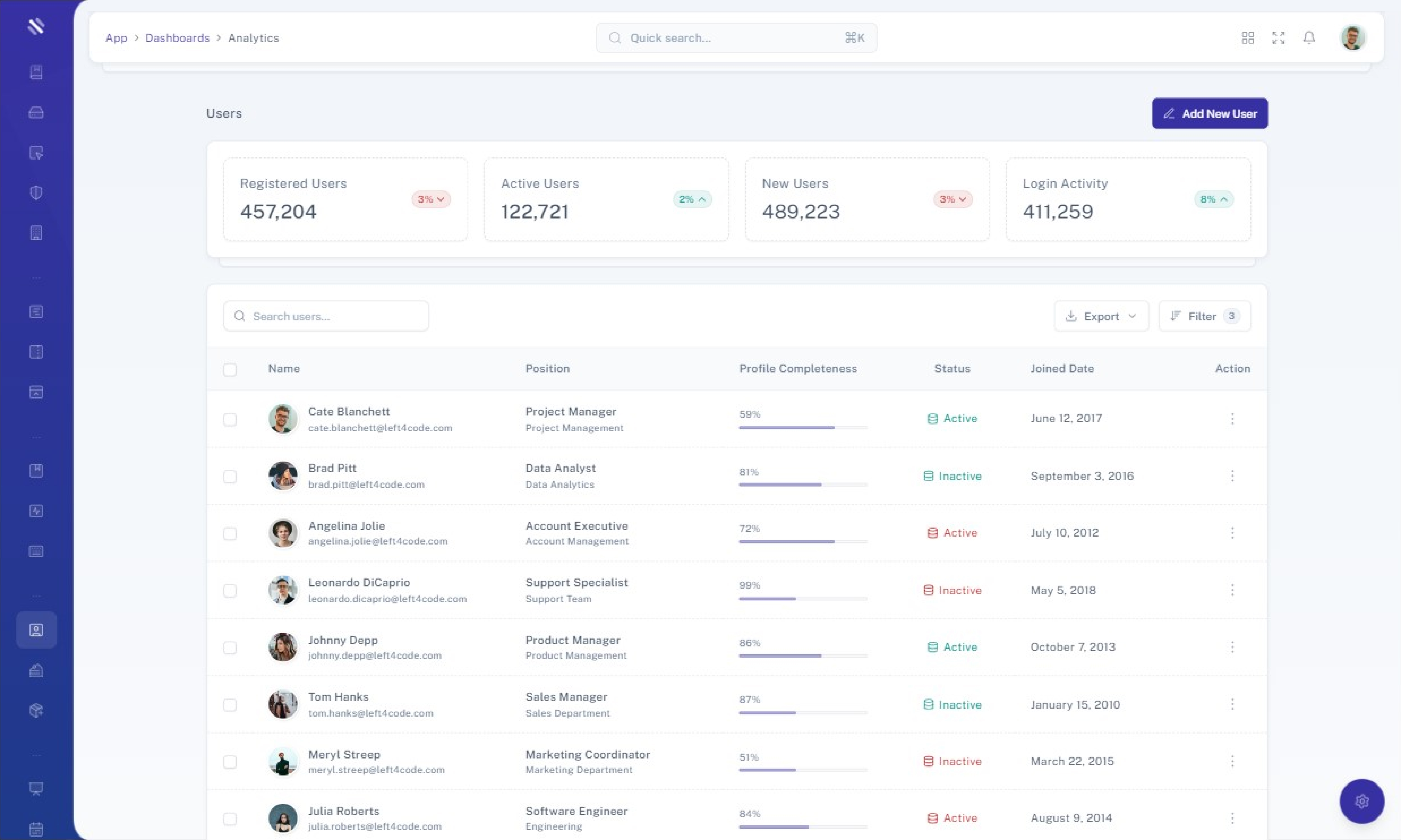Open the highlighted users sidebar icon
Image resolution: width=1401 pixels, height=840 pixels.
(36, 630)
